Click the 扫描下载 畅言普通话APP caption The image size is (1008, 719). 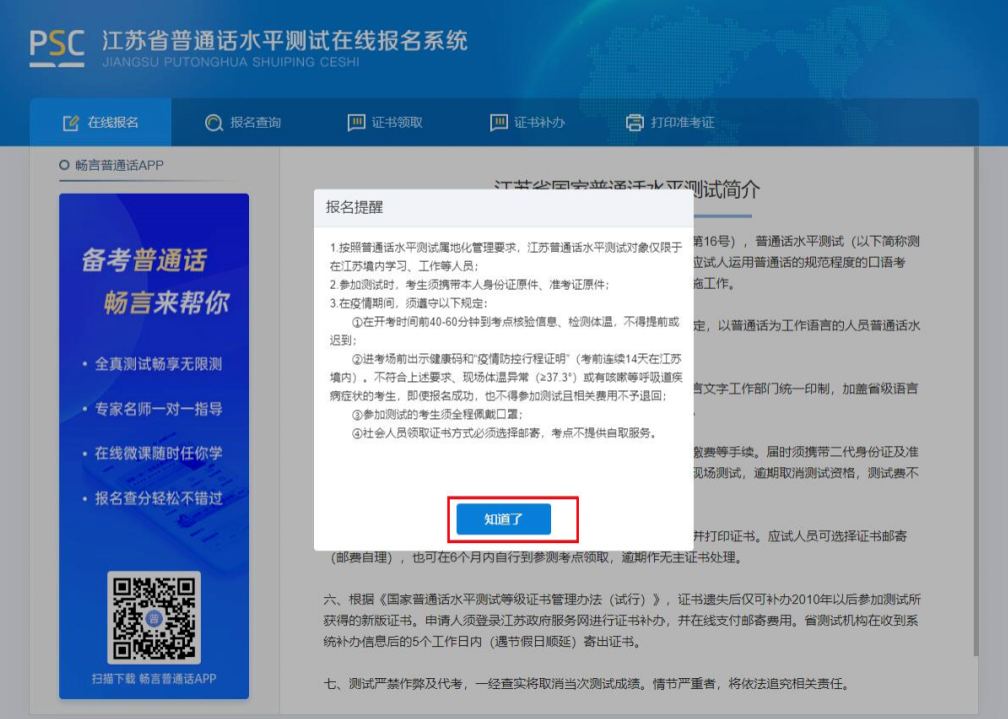pos(153,679)
